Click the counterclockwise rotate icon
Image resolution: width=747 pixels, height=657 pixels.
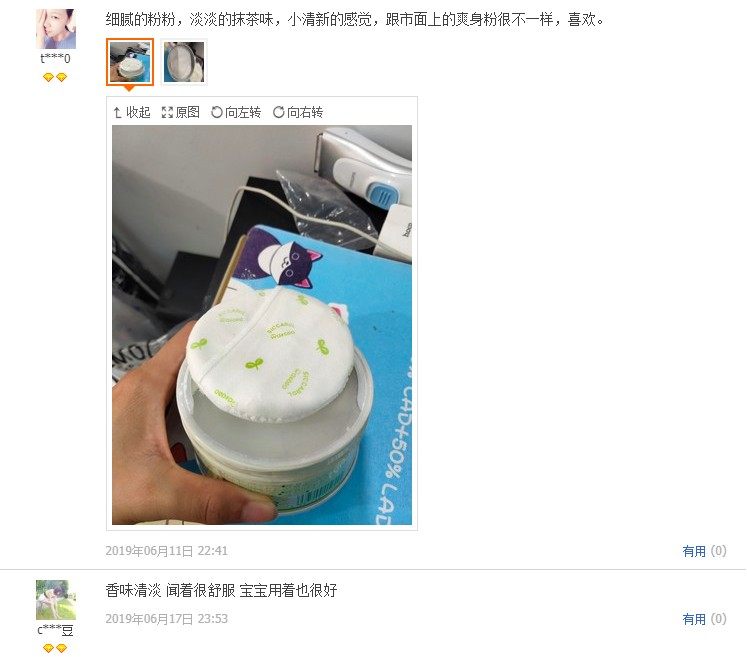click(x=217, y=112)
